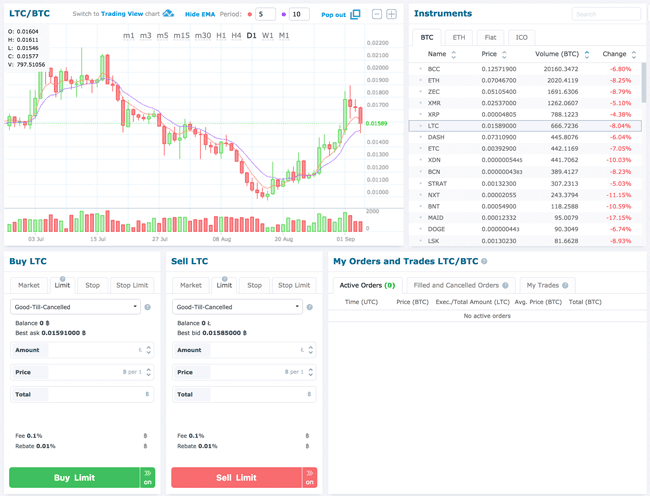Set chart timeframe to W1
The height and width of the screenshot is (496, 650).
[267, 36]
